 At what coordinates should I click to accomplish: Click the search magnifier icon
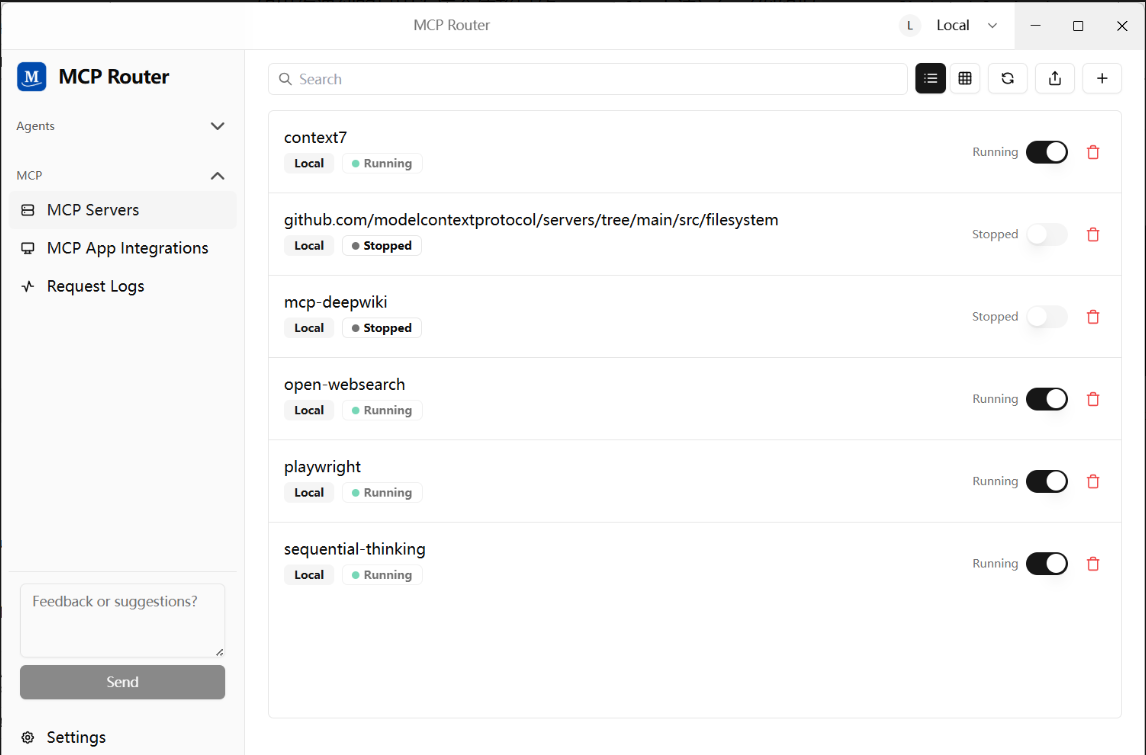pos(286,79)
